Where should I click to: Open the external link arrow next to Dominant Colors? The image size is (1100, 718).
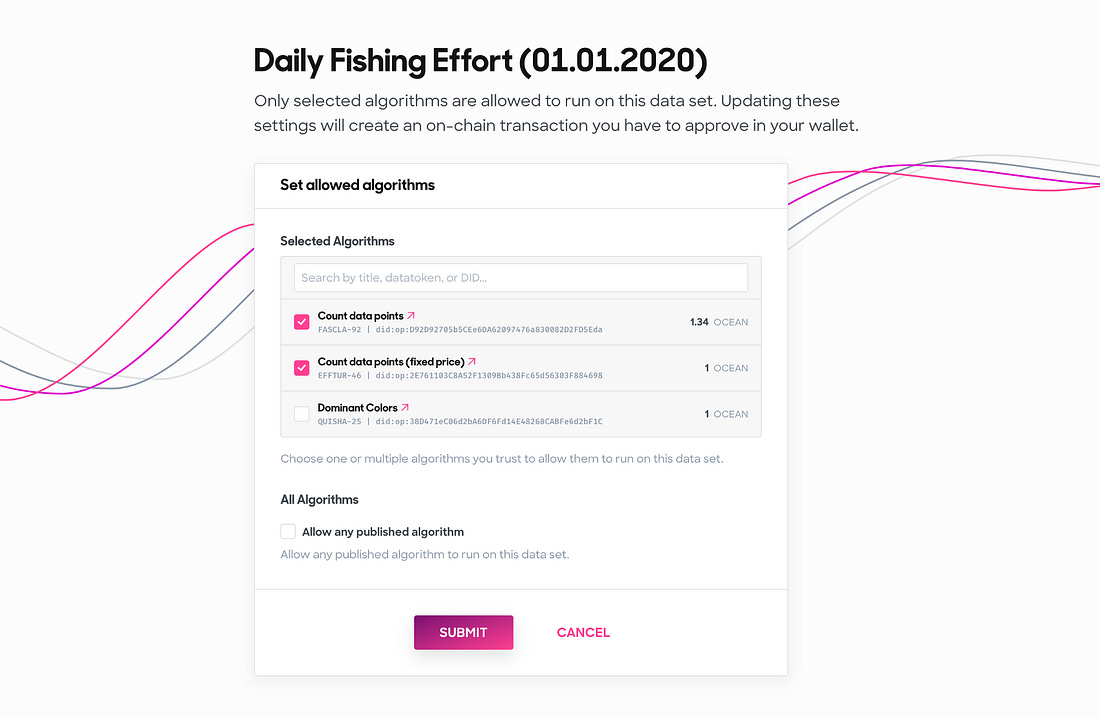pyautogui.click(x=405, y=407)
